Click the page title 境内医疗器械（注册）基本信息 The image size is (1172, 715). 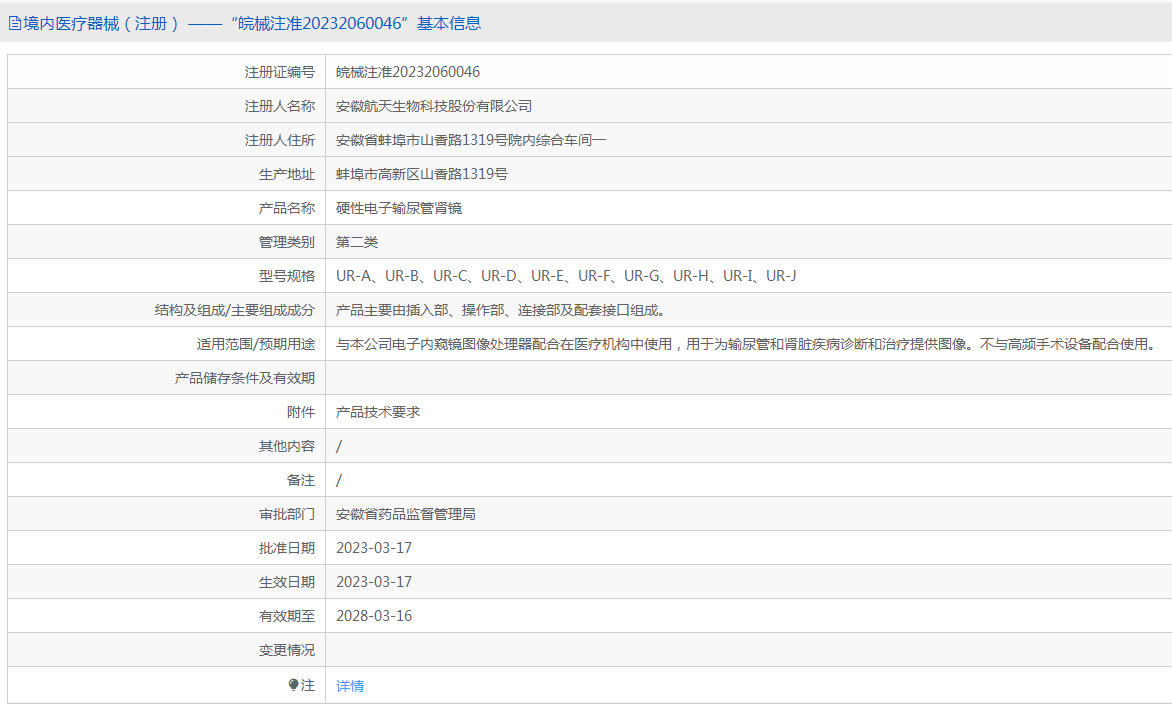[251, 24]
